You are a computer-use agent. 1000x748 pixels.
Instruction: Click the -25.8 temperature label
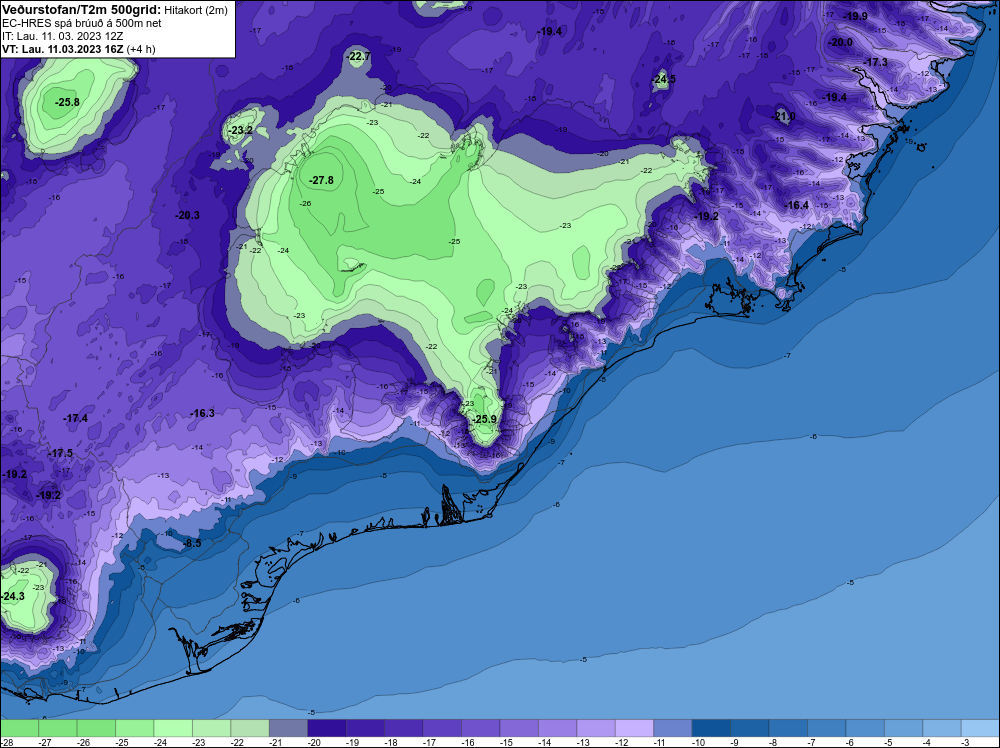[67, 102]
